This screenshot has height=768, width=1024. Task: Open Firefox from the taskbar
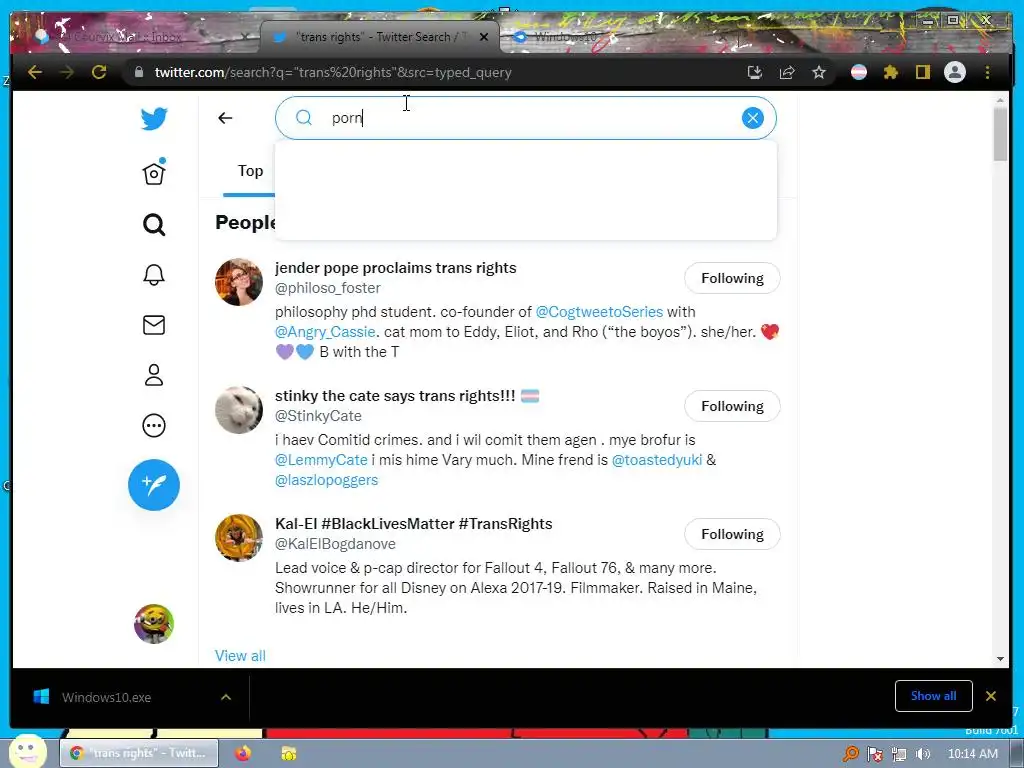[243, 754]
